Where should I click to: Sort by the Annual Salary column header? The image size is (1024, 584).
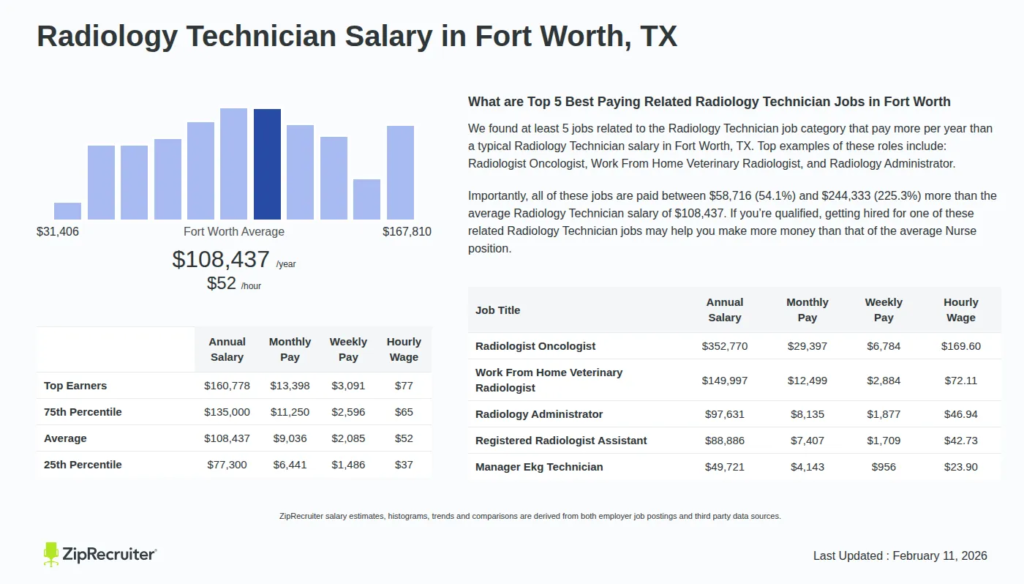tap(725, 309)
